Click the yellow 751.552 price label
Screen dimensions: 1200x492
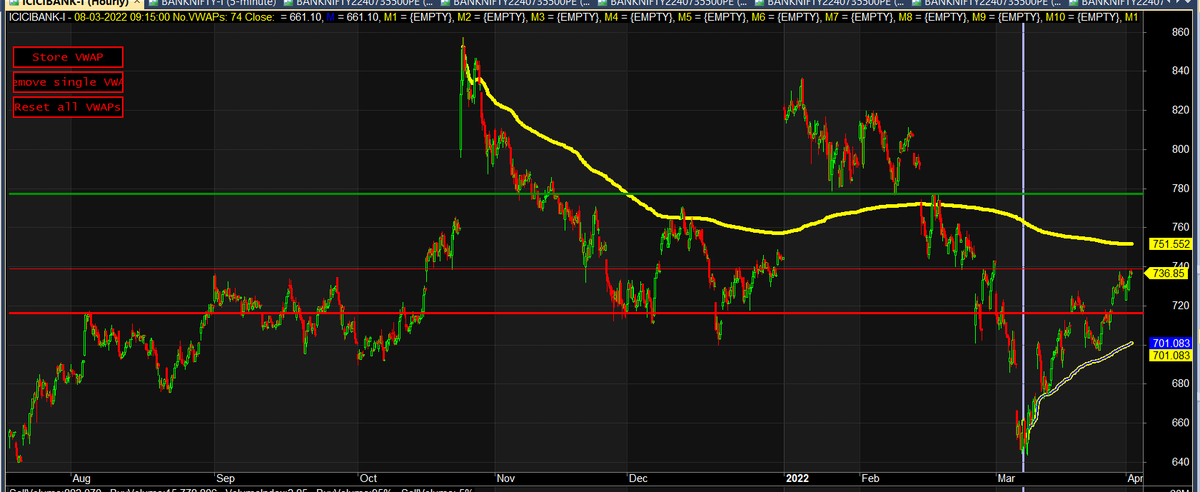click(1170, 244)
